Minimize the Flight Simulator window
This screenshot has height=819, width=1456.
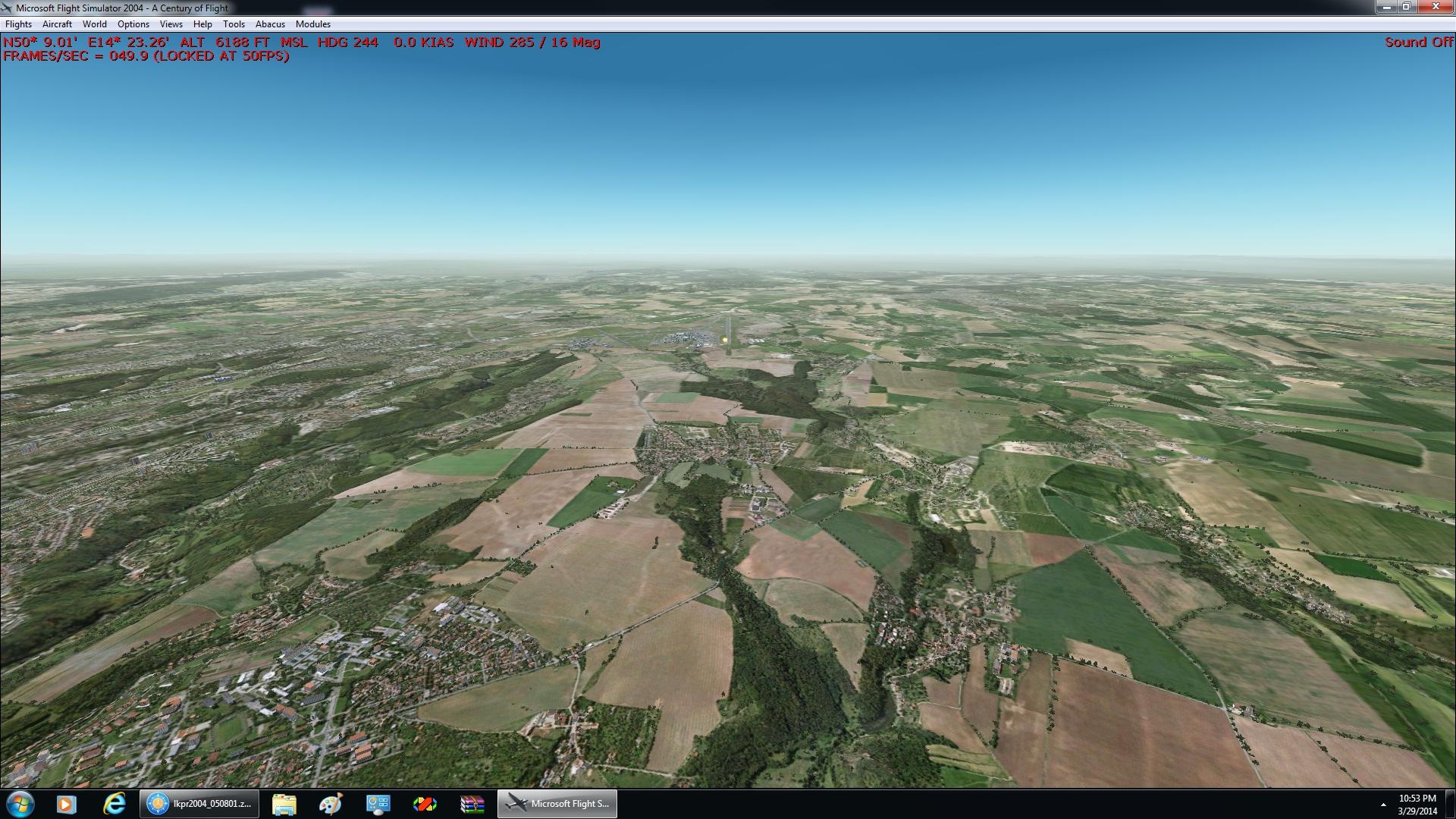tap(1387, 7)
